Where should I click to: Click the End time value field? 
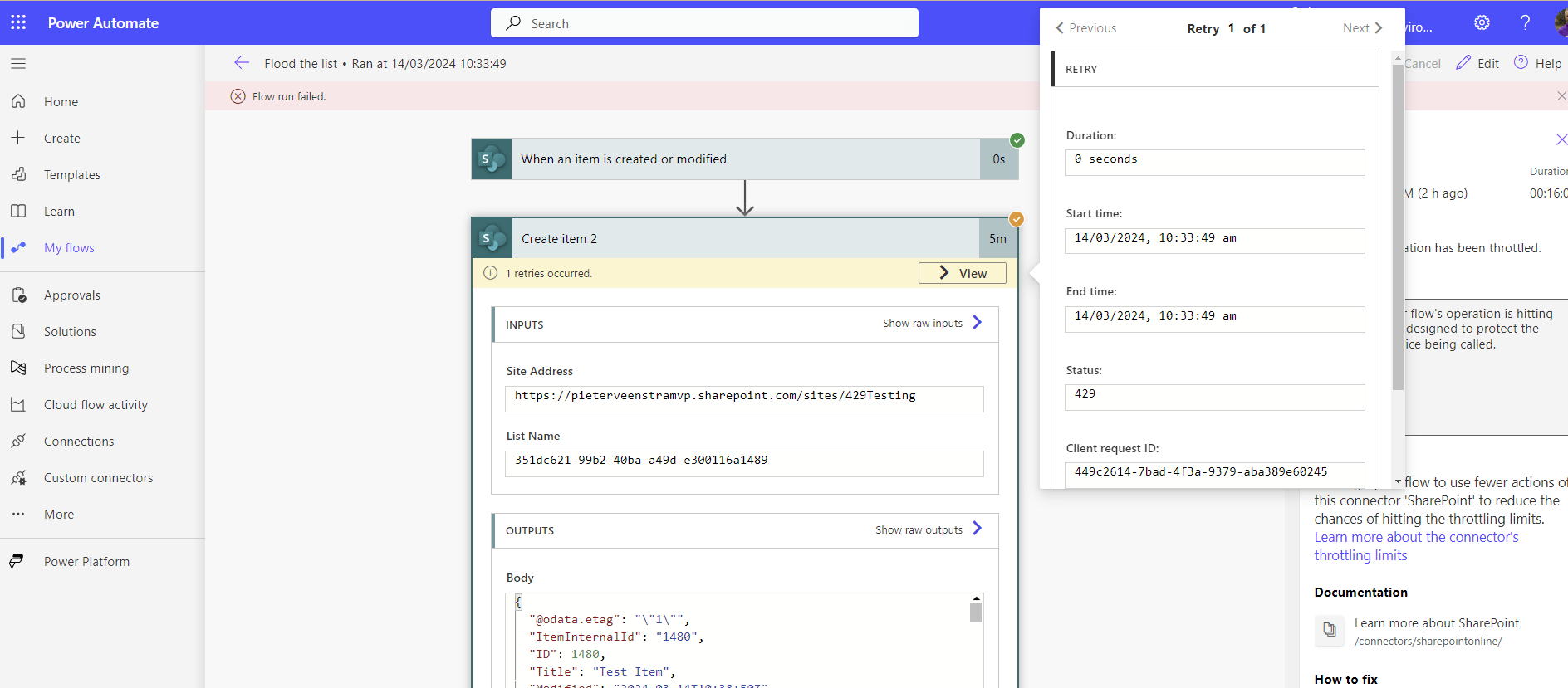pyautogui.click(x=1214, y=319)
